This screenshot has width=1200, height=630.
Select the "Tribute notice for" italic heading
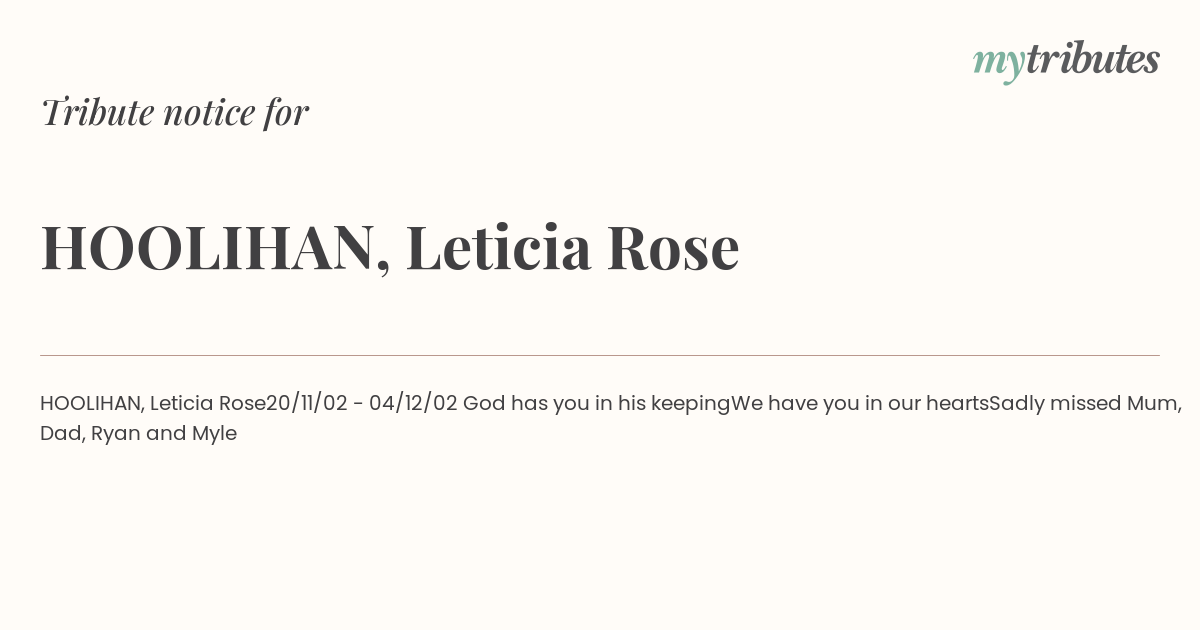174,112
